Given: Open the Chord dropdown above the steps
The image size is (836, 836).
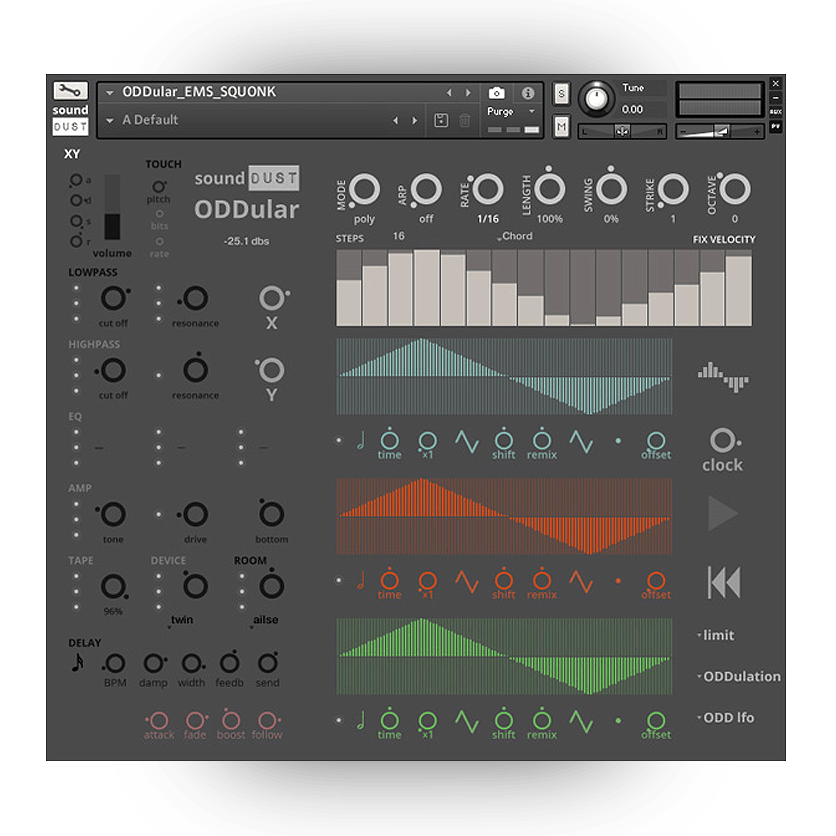Looking at the screenshot, I should [515, 236].
